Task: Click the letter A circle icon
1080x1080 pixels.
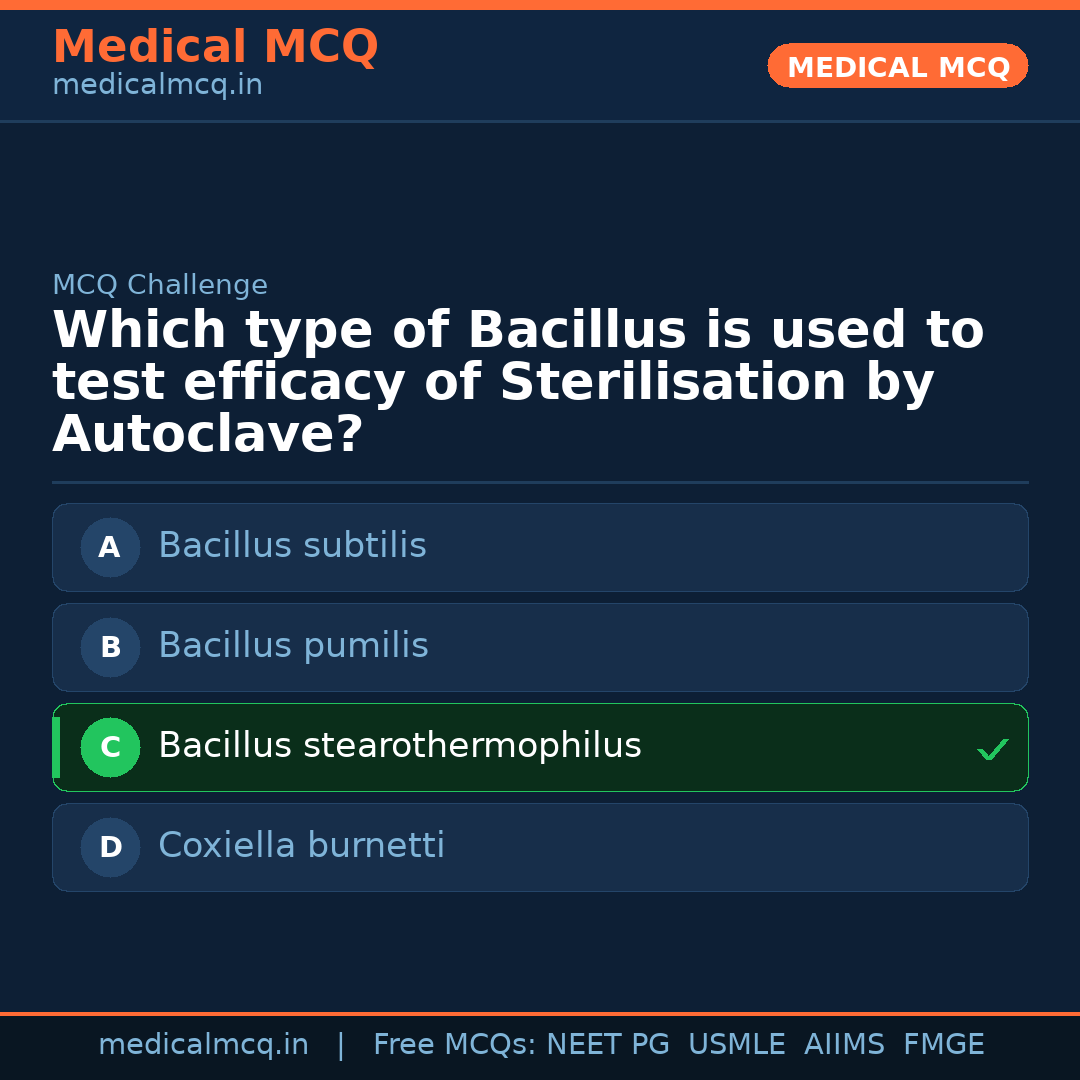Action: [x=110, y=547]
